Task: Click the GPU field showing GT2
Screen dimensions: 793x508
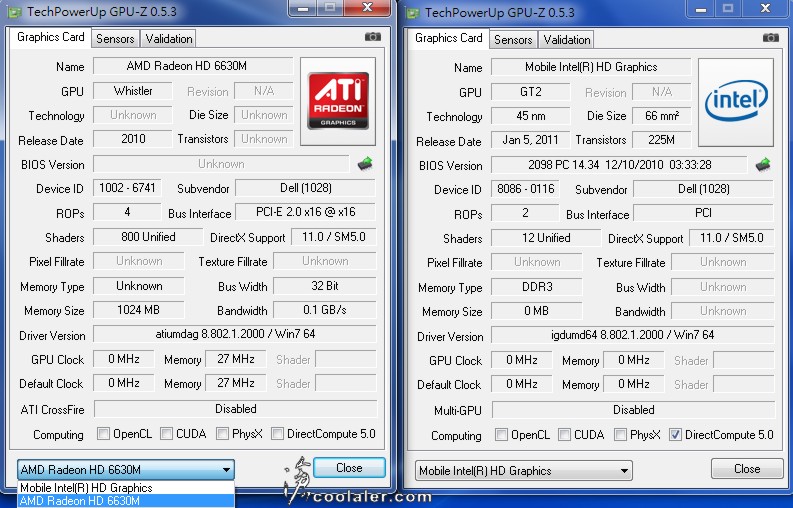Action: tap(531, 92)
